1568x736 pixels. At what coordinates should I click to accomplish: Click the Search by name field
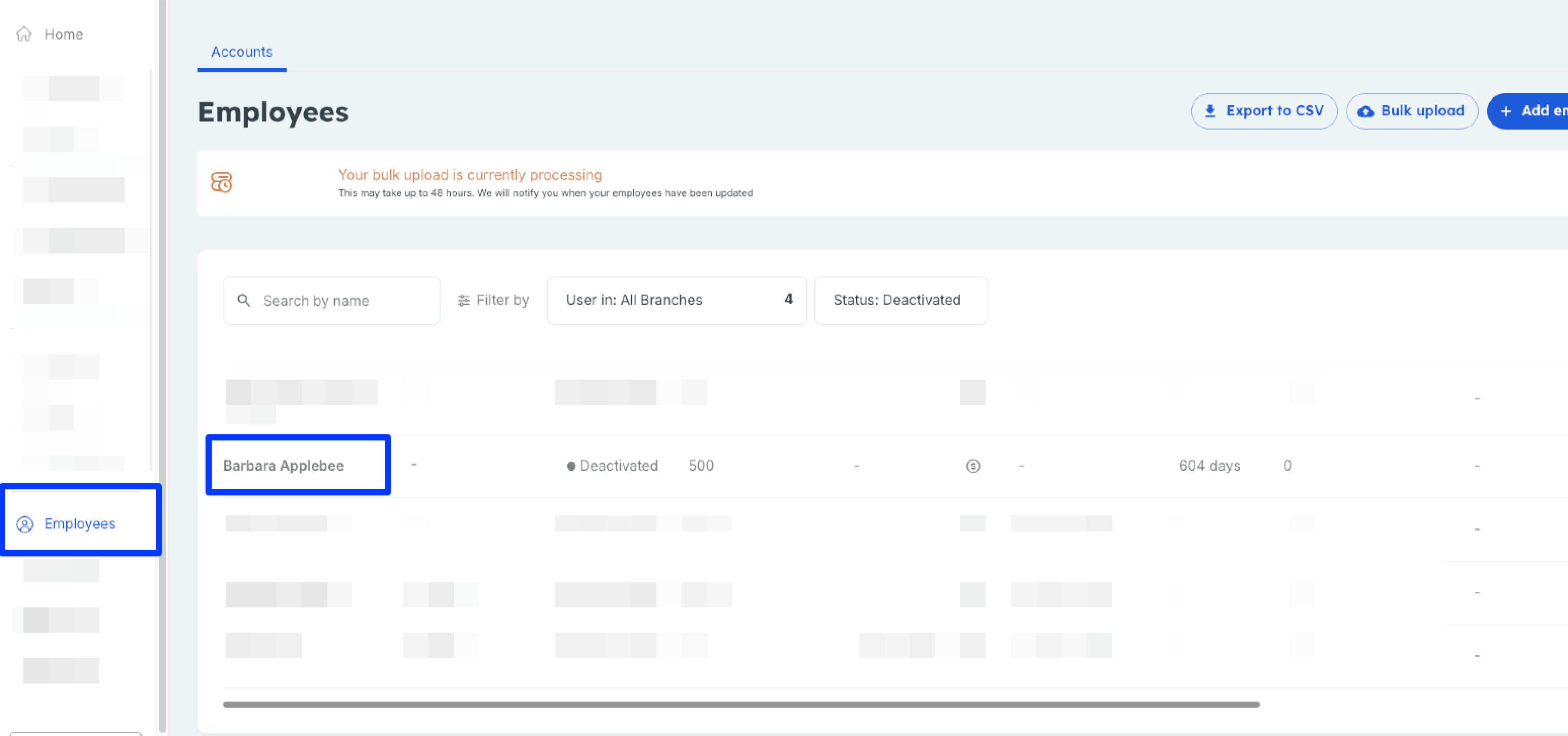[x=331, y=301]
